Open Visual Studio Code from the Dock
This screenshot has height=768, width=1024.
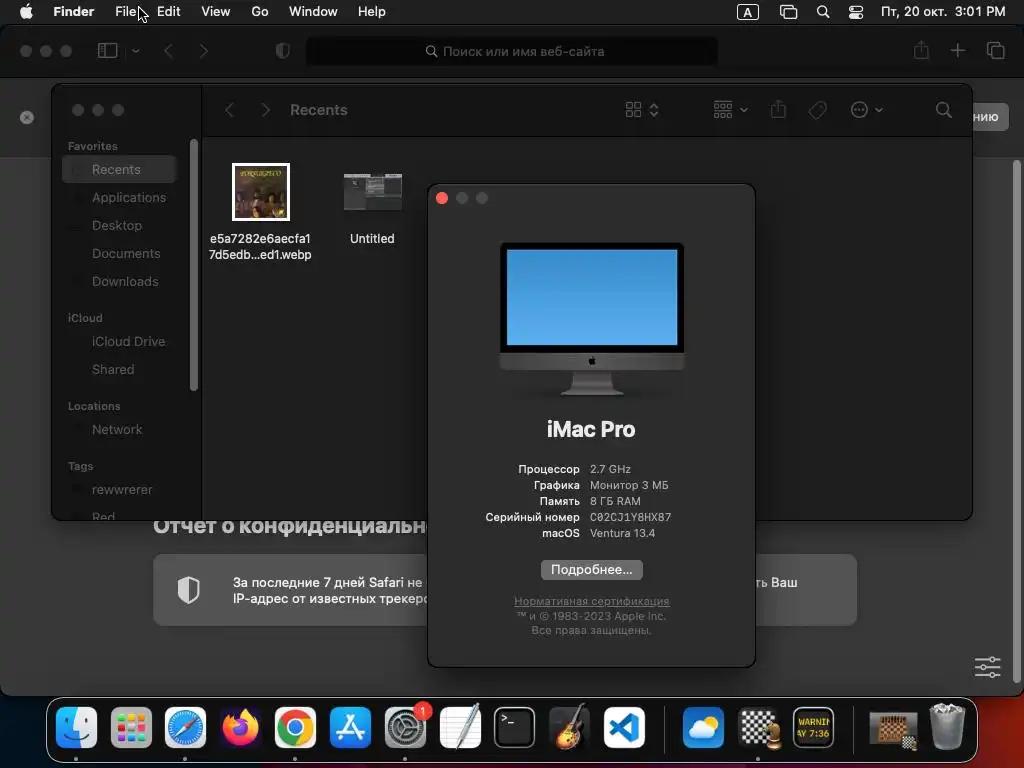tap(624, 727)
